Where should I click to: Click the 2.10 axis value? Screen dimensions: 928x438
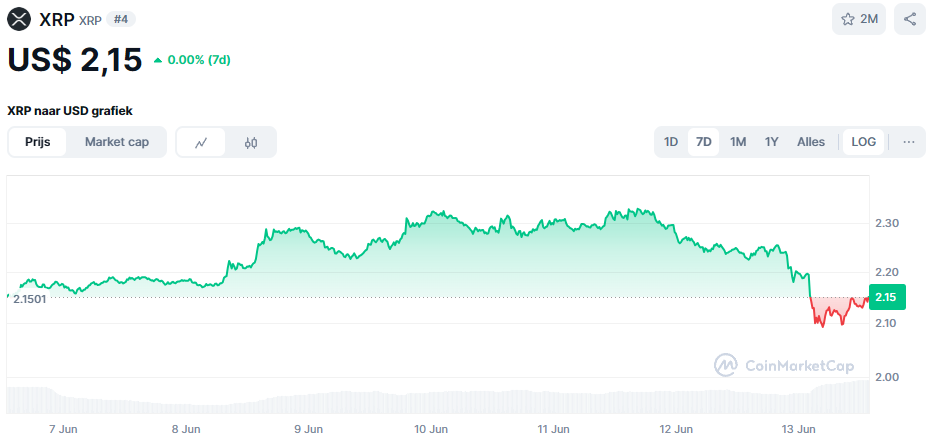click(x=887, y=323)
